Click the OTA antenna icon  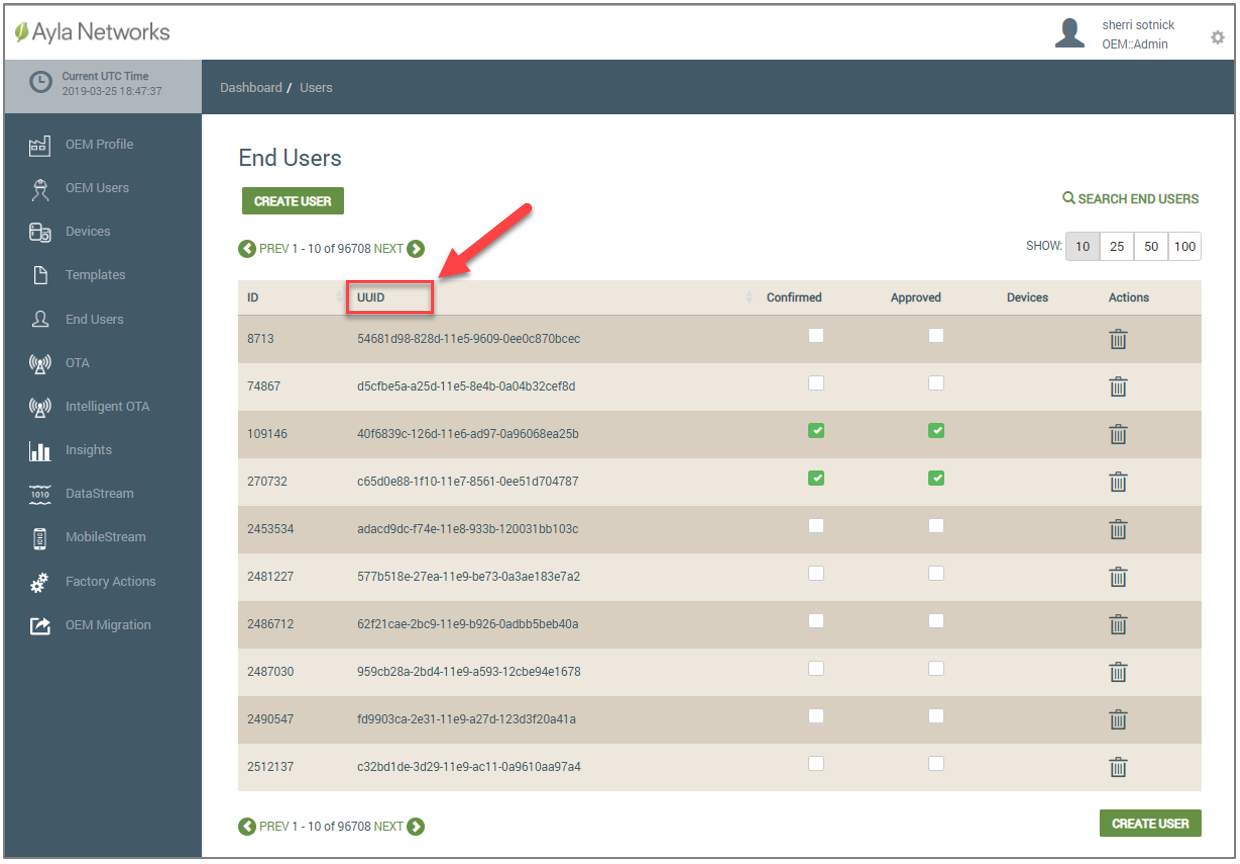tap(39, 363)
